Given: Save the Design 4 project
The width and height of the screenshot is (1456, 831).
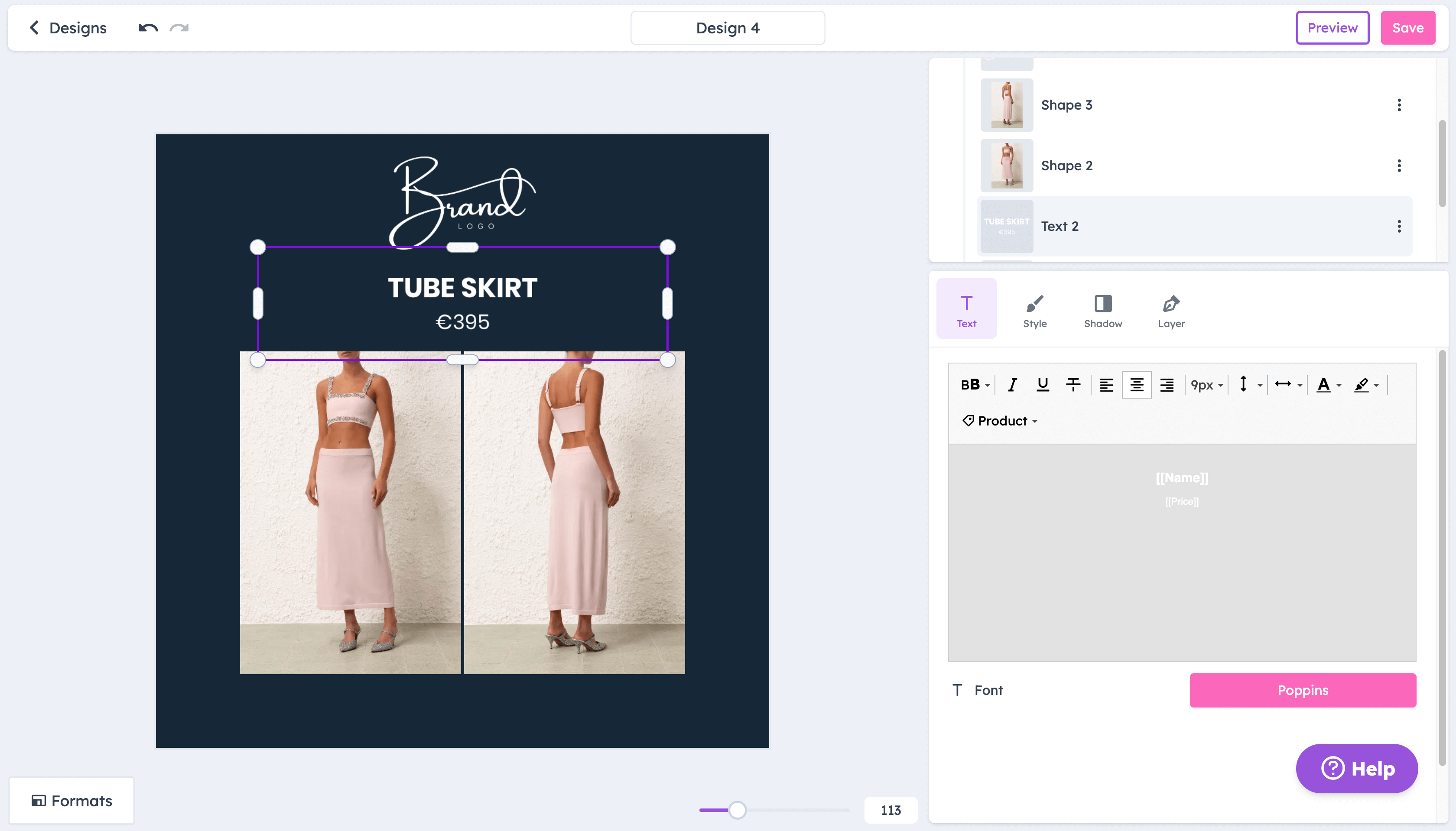Looking at the screenshot, I should (x=1407, y=27).
